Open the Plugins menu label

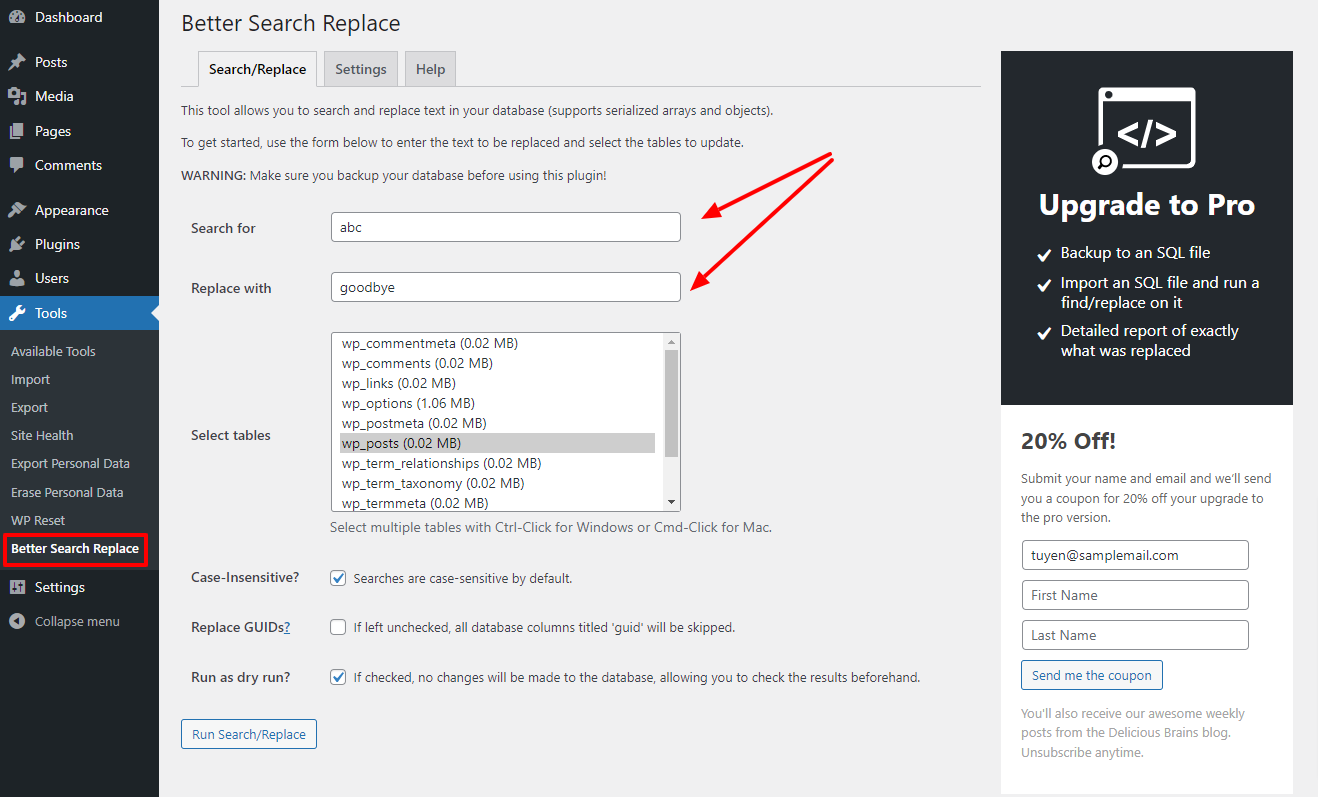pyautogui.click(x=57, y=244)
